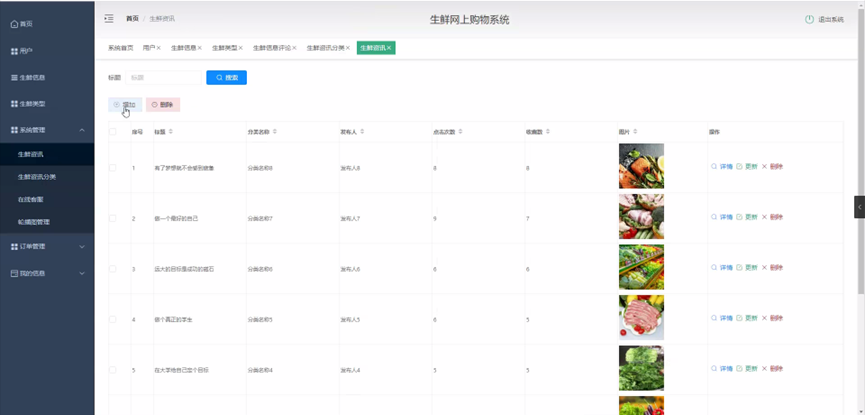Screen dimensions: 865x415
Task: Close the 生鲜信息评论 tab with its × icon
Action: tap(295, 48)
